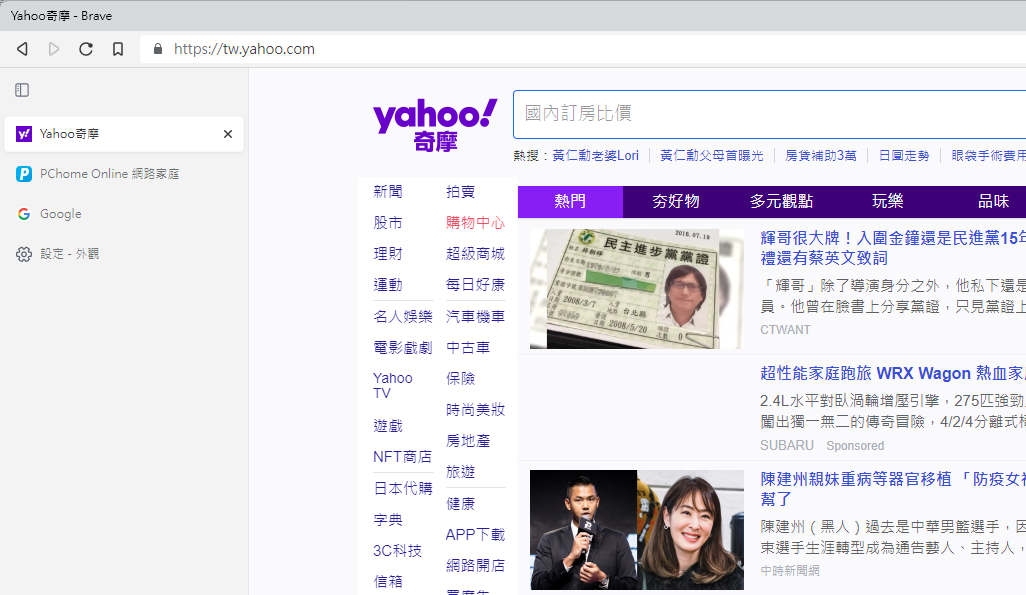Collapse the vertical tabs sidebar panel icon
Screen dimensions: 1026x595
click(x=22, y=90)
